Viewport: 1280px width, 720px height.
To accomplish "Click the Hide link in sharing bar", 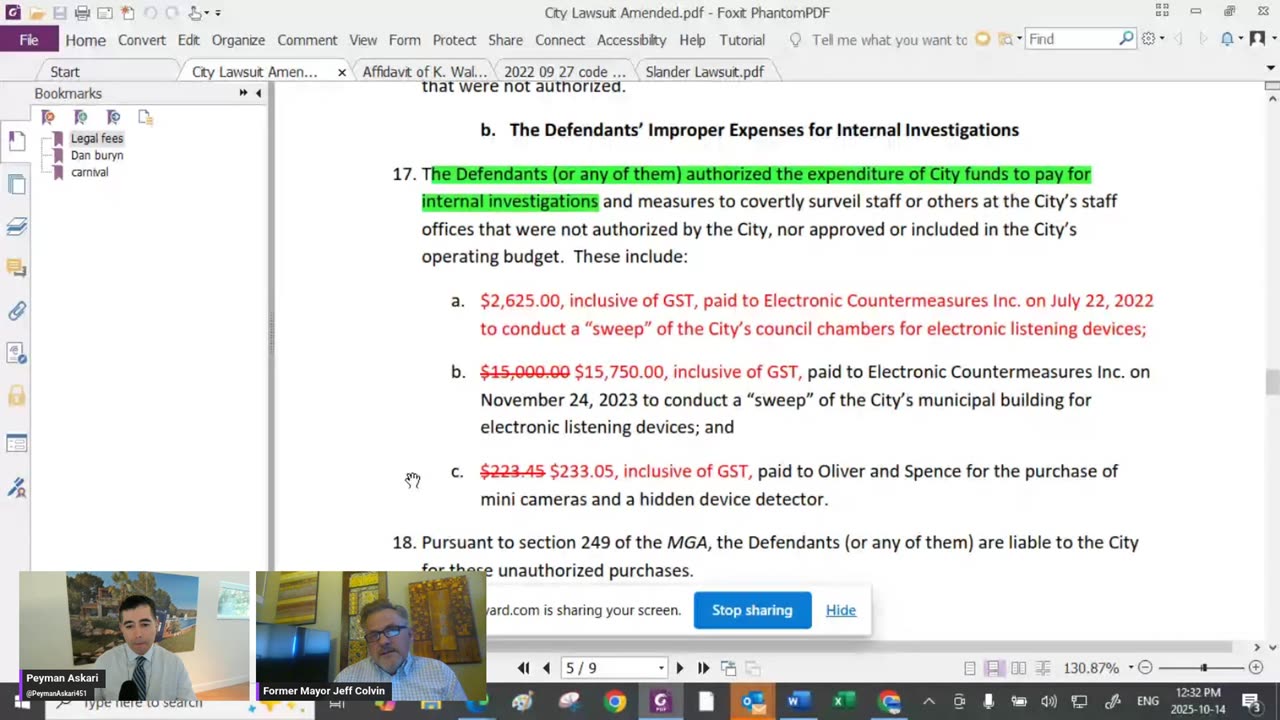I will point(841,610).
